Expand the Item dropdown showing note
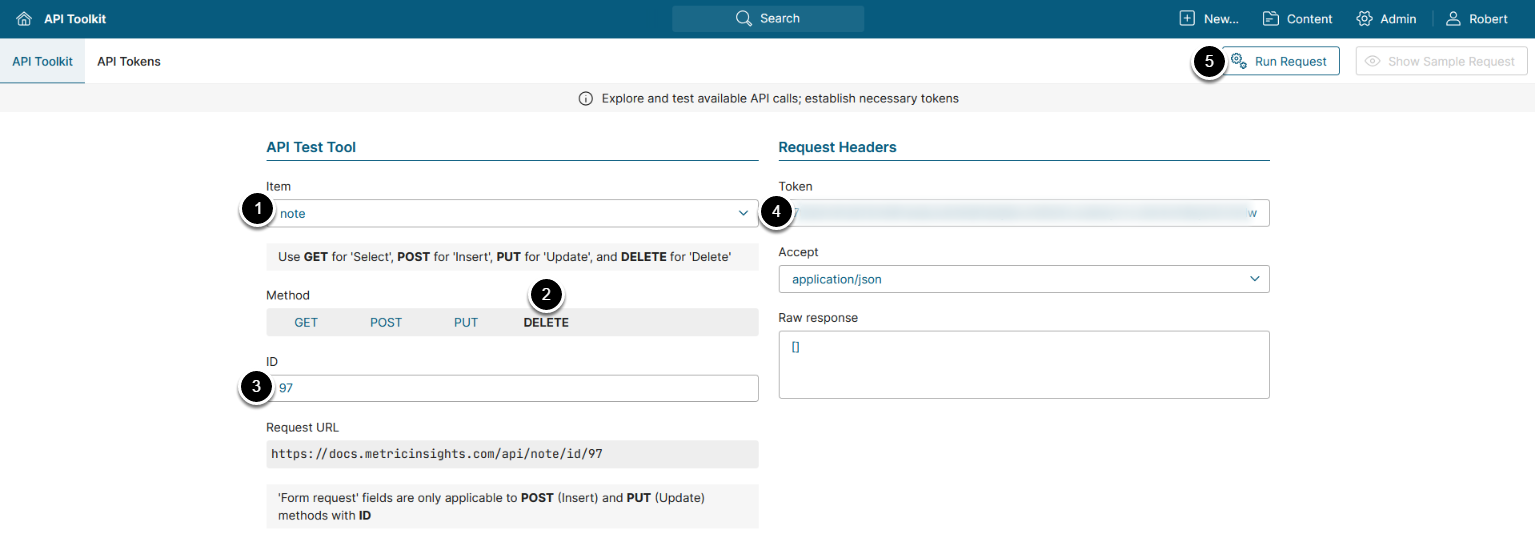The image size is (1535, 546). coord(512,213)
